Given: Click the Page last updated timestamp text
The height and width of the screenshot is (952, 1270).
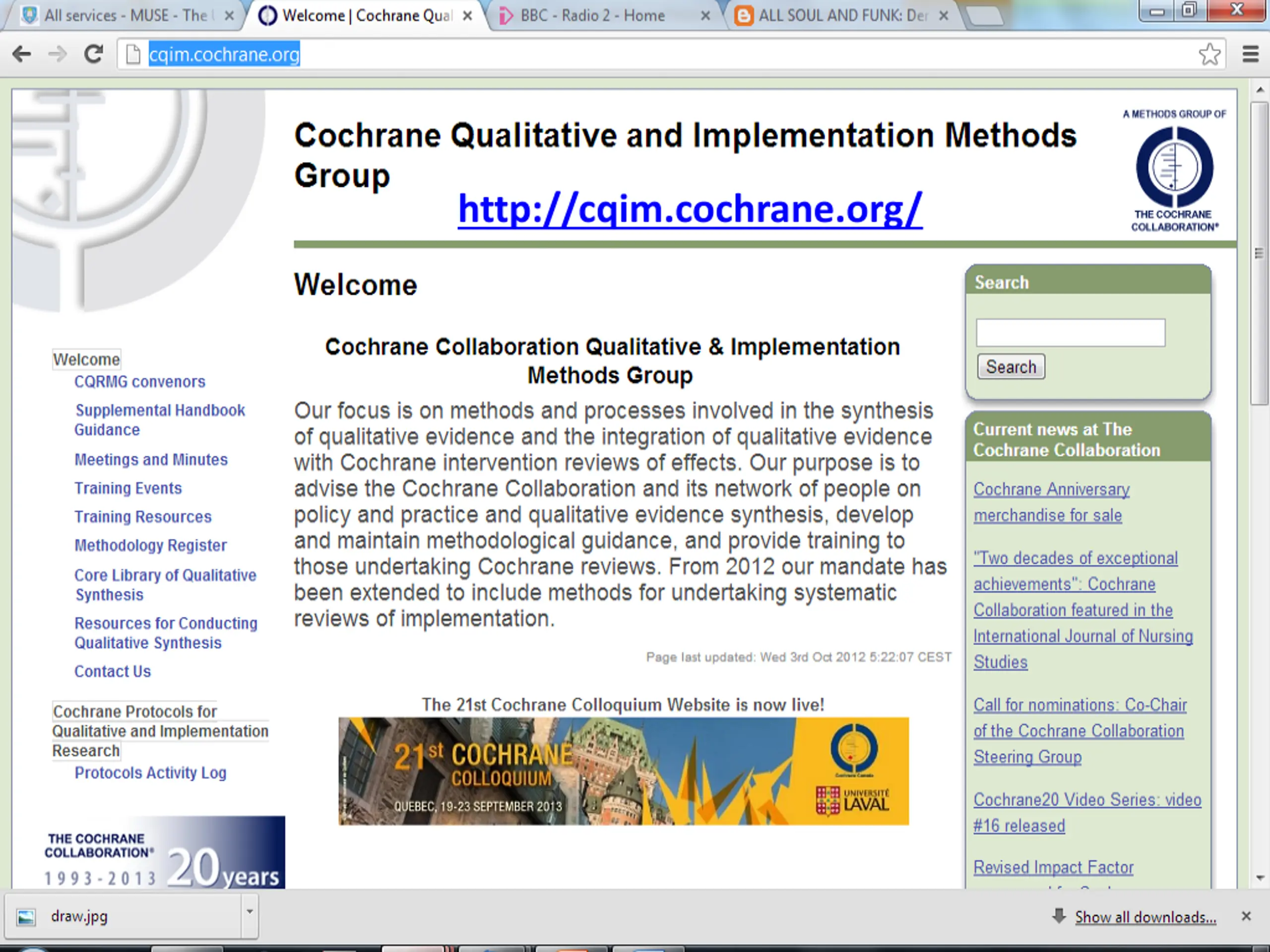Looking at the screenshot, I should tap(799, 657).
